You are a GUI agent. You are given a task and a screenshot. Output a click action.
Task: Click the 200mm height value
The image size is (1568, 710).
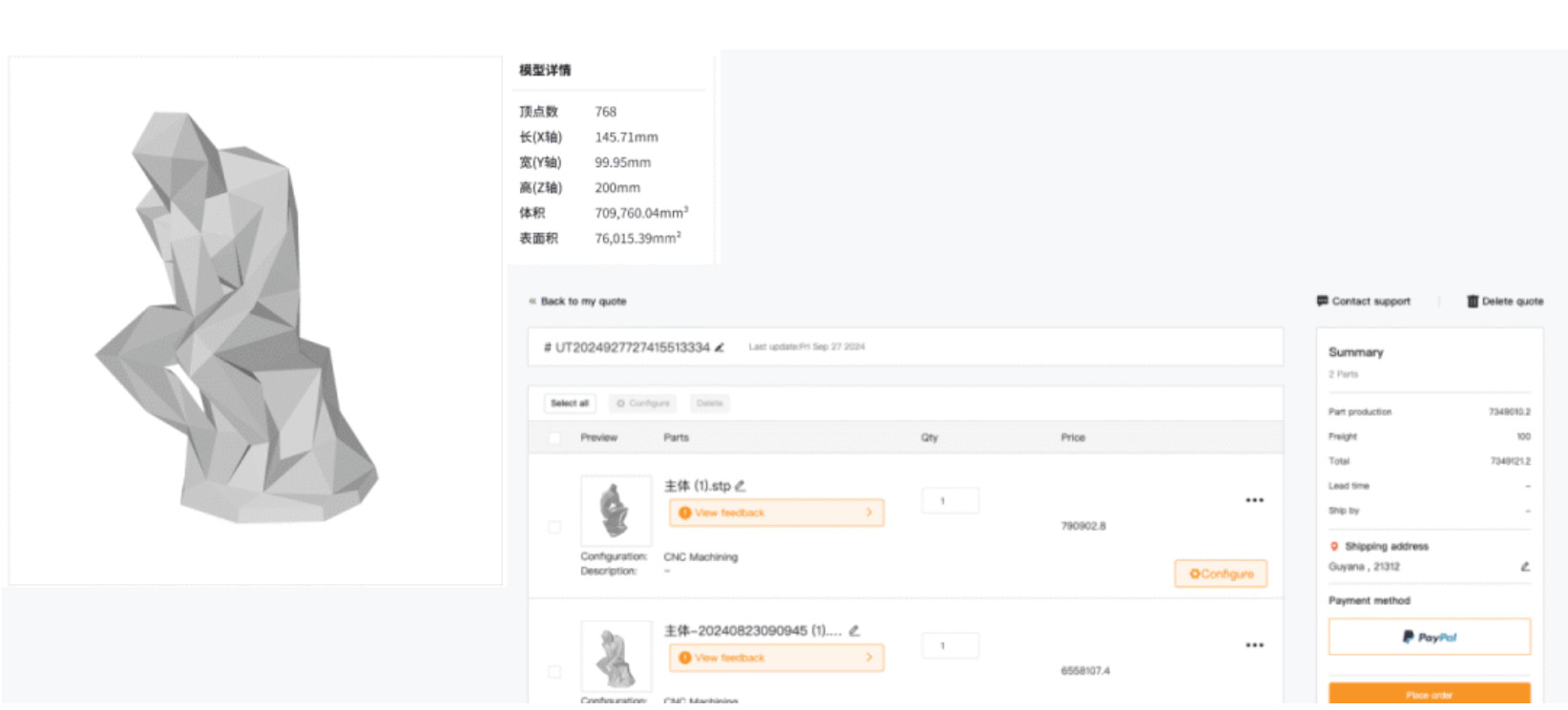click(617, 188)
